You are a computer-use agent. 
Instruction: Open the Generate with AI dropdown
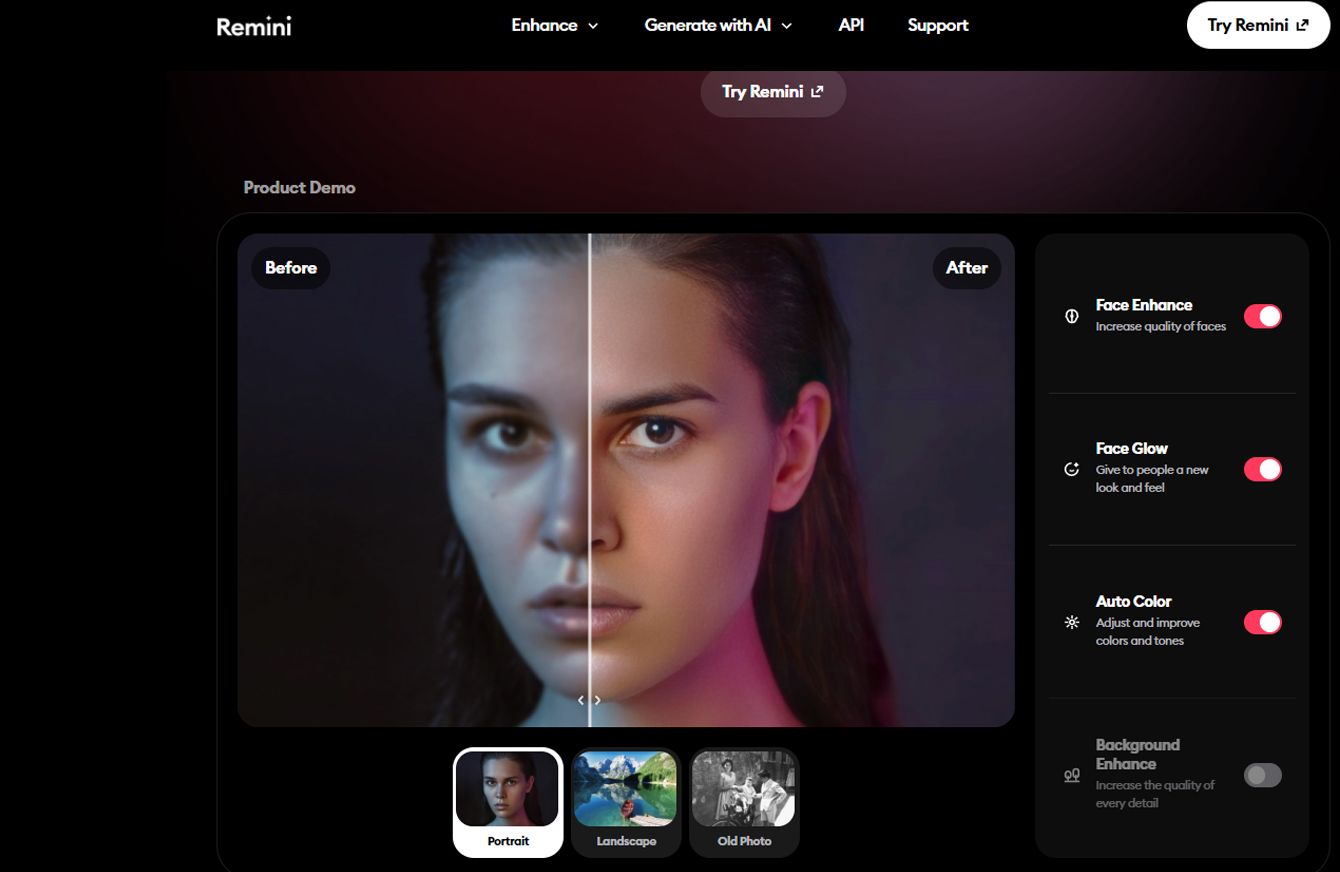718,26
